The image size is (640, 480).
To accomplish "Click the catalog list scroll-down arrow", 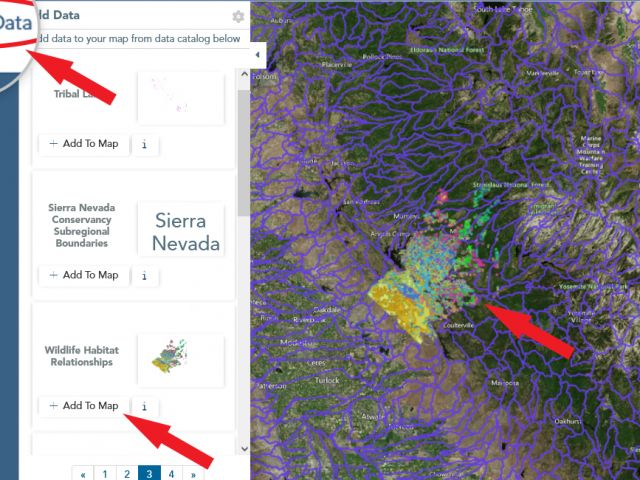I will click(x=244, y=449).
